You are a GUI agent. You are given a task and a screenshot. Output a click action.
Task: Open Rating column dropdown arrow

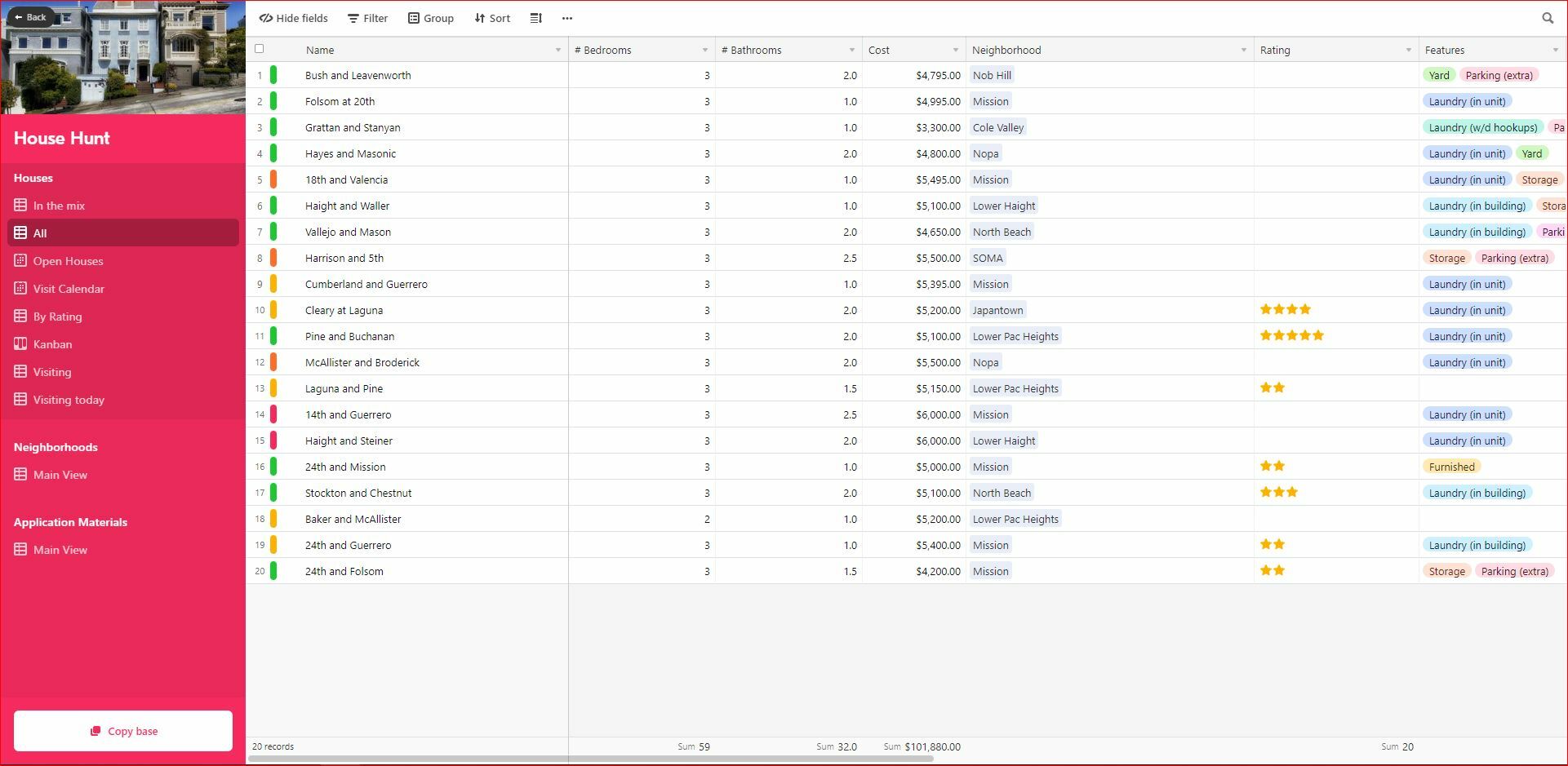tap(1409, 51)
